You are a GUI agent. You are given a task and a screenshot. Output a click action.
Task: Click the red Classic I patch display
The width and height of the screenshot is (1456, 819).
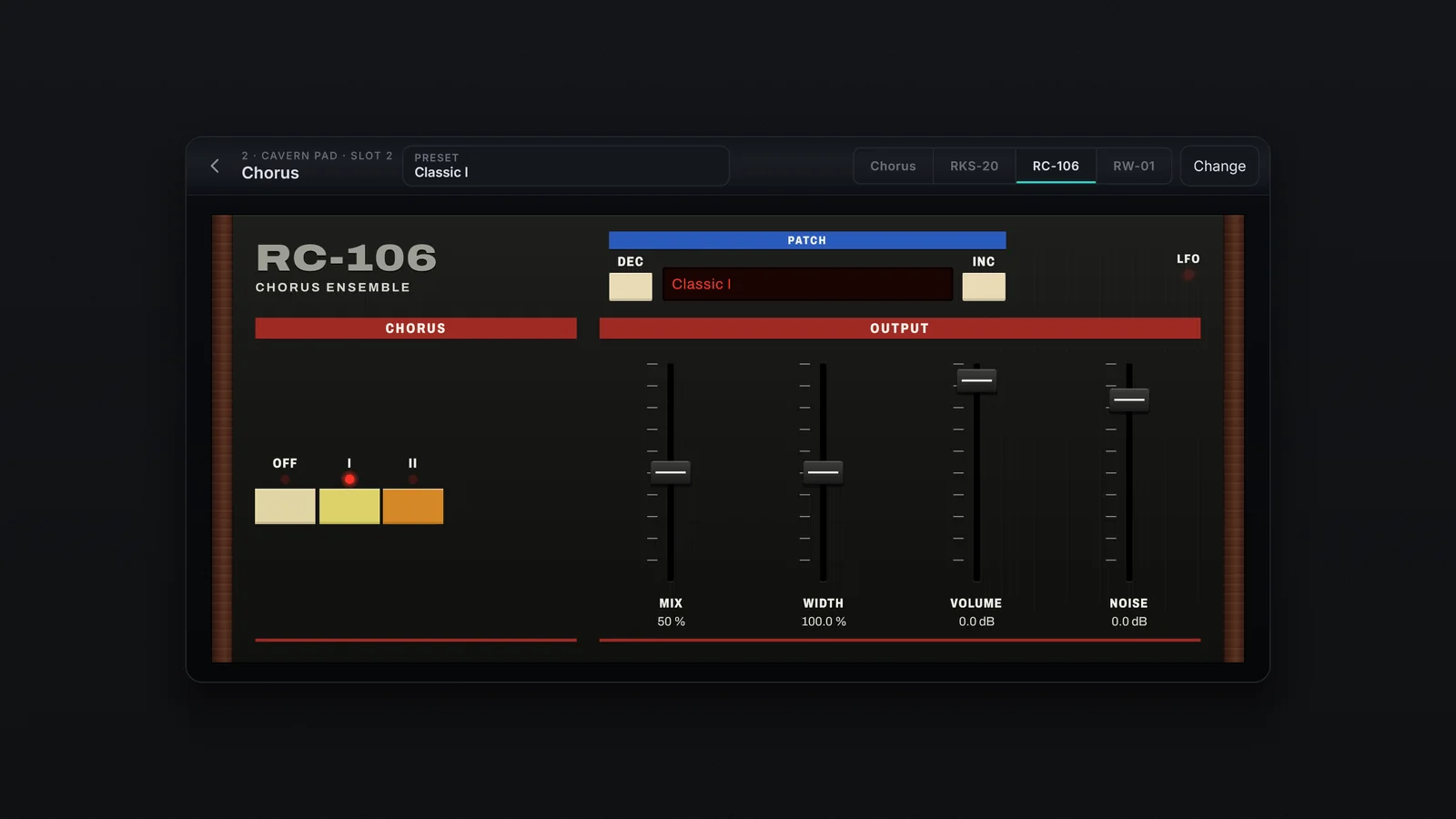click(807, 284)
